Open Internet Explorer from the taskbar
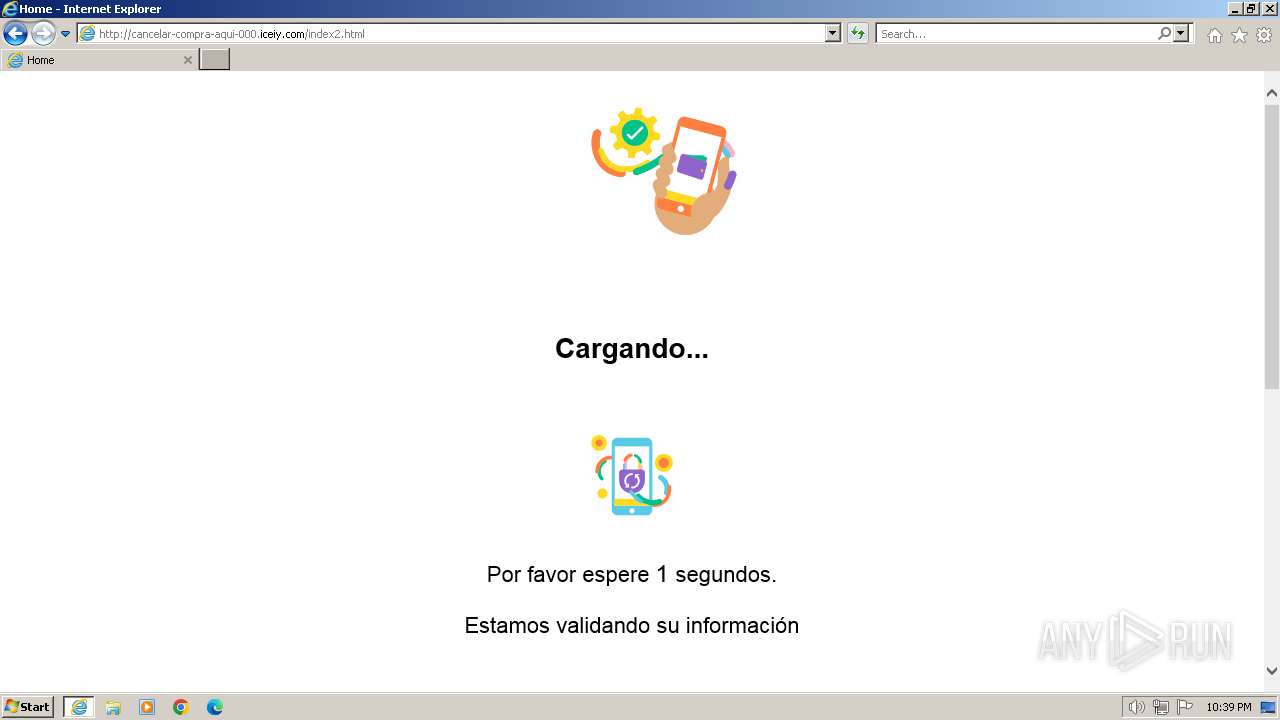 (79, 707)
